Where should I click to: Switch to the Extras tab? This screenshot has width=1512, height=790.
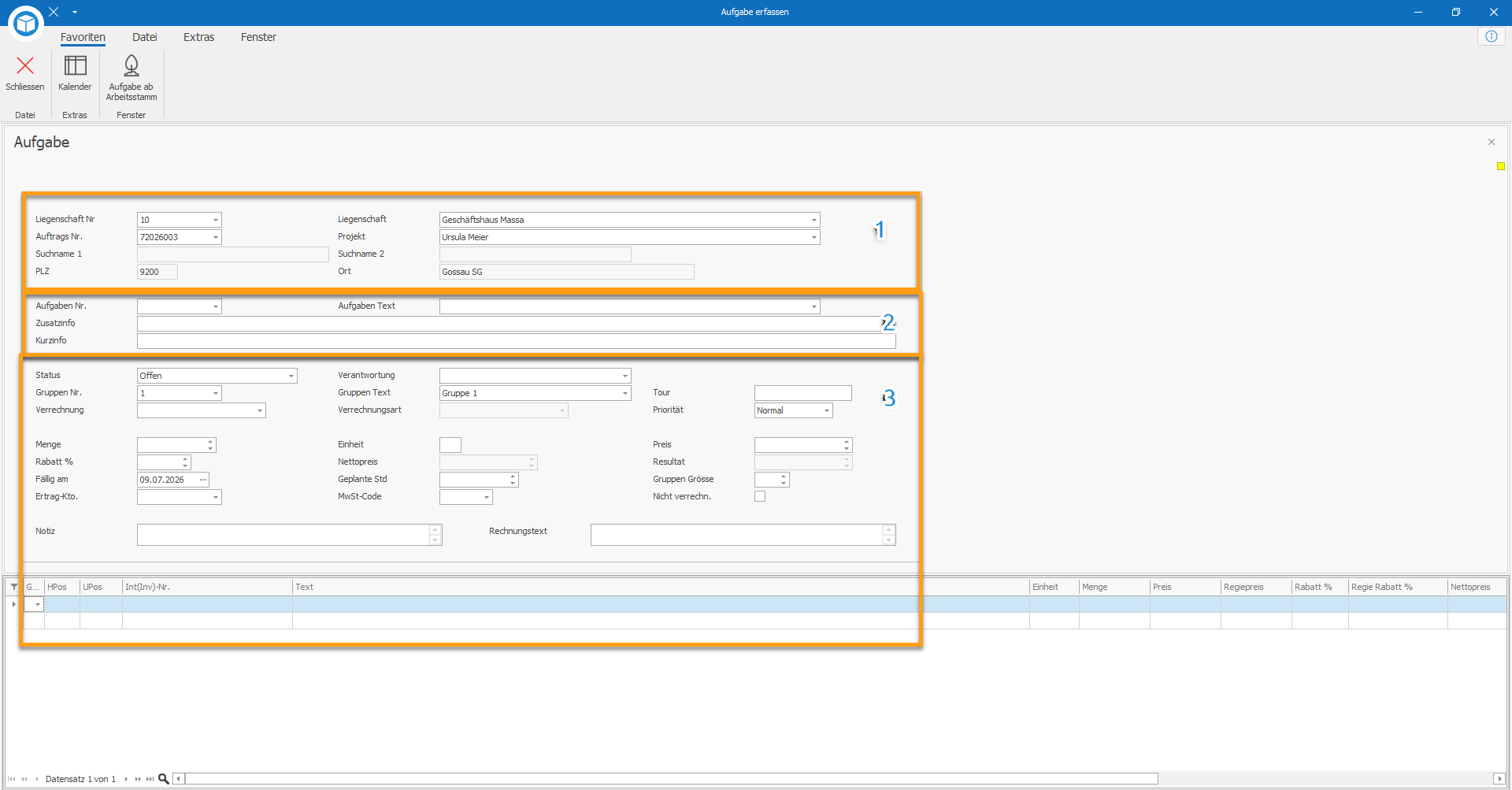coord(199,37)
